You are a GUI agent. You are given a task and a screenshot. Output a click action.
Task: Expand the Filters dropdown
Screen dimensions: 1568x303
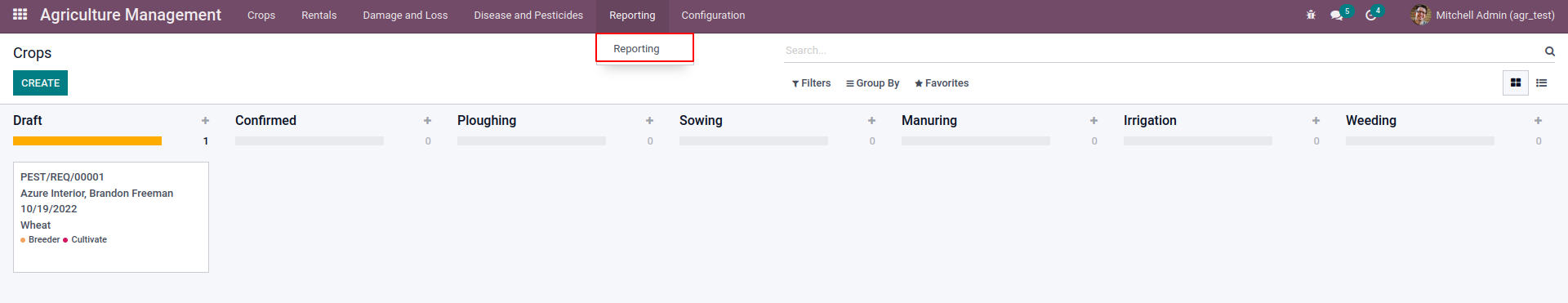coord(811,83)
